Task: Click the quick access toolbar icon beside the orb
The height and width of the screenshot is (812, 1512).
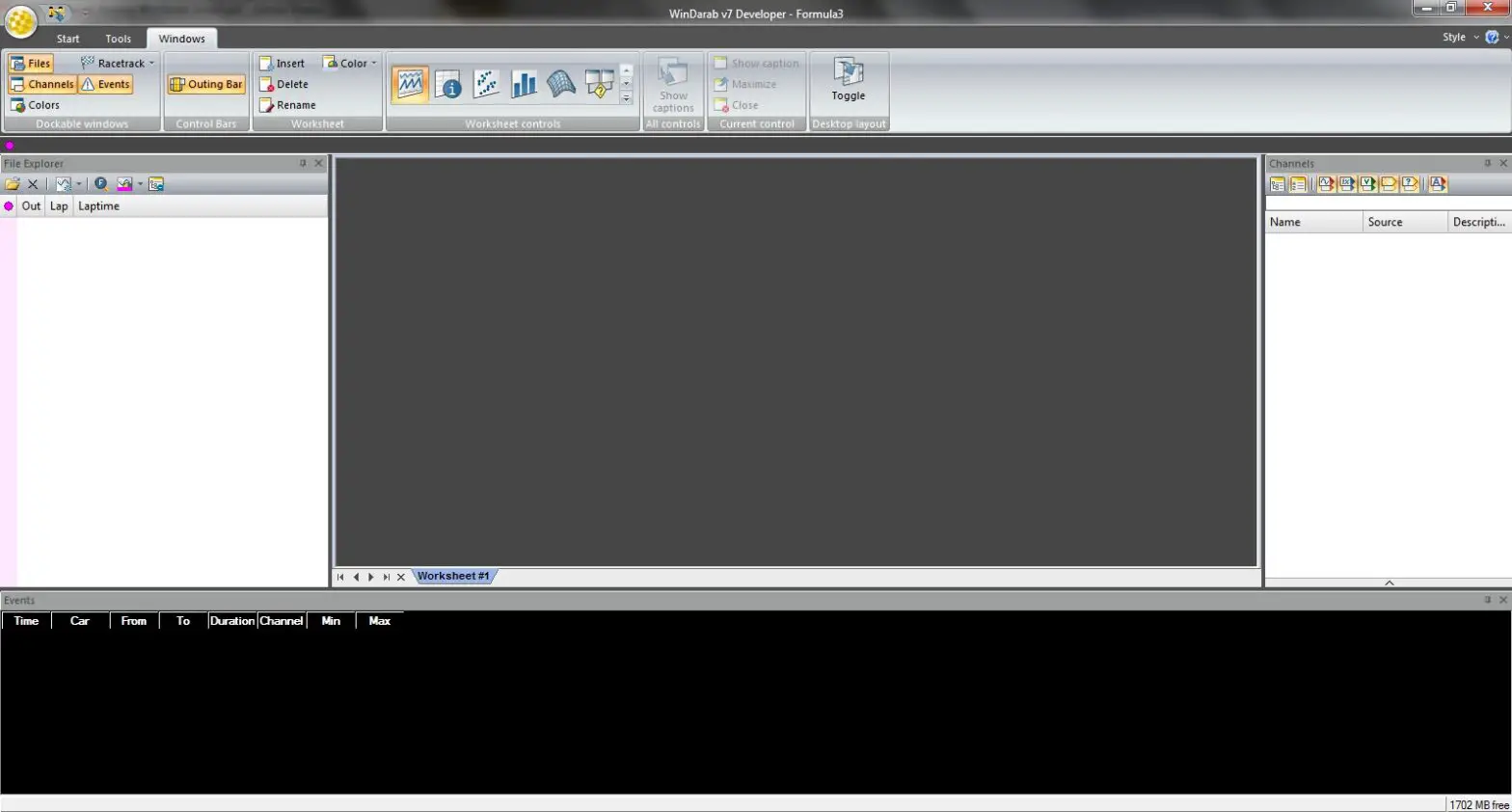Action: pyautogui.click(x=57, y=14)
